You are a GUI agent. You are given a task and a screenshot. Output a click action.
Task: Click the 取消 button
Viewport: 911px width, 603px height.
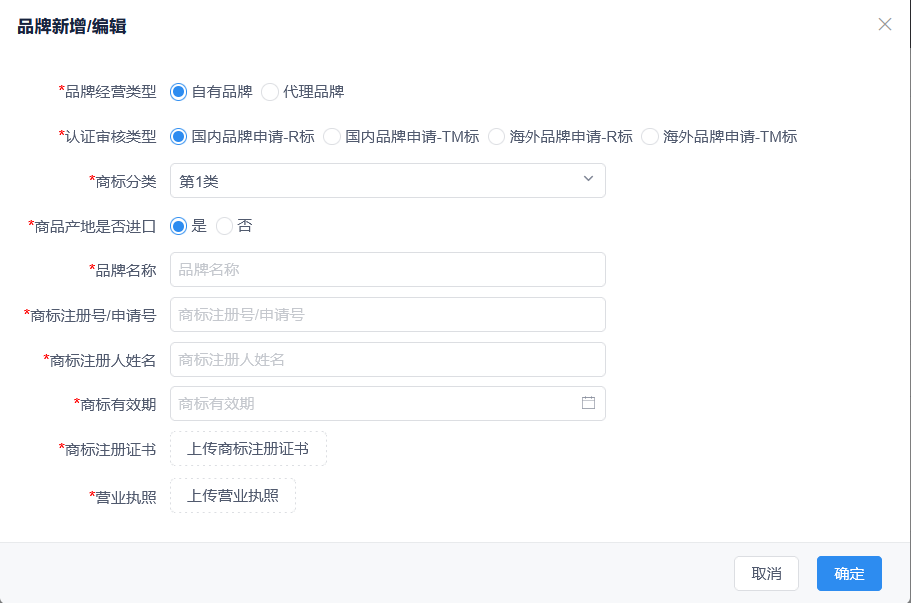[766, 573]
